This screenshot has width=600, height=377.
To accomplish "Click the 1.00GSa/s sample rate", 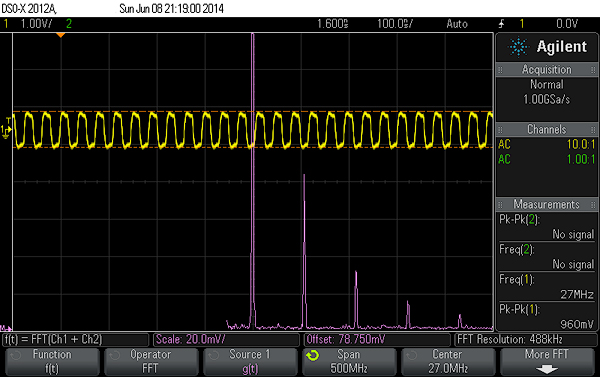I will 547,100.
